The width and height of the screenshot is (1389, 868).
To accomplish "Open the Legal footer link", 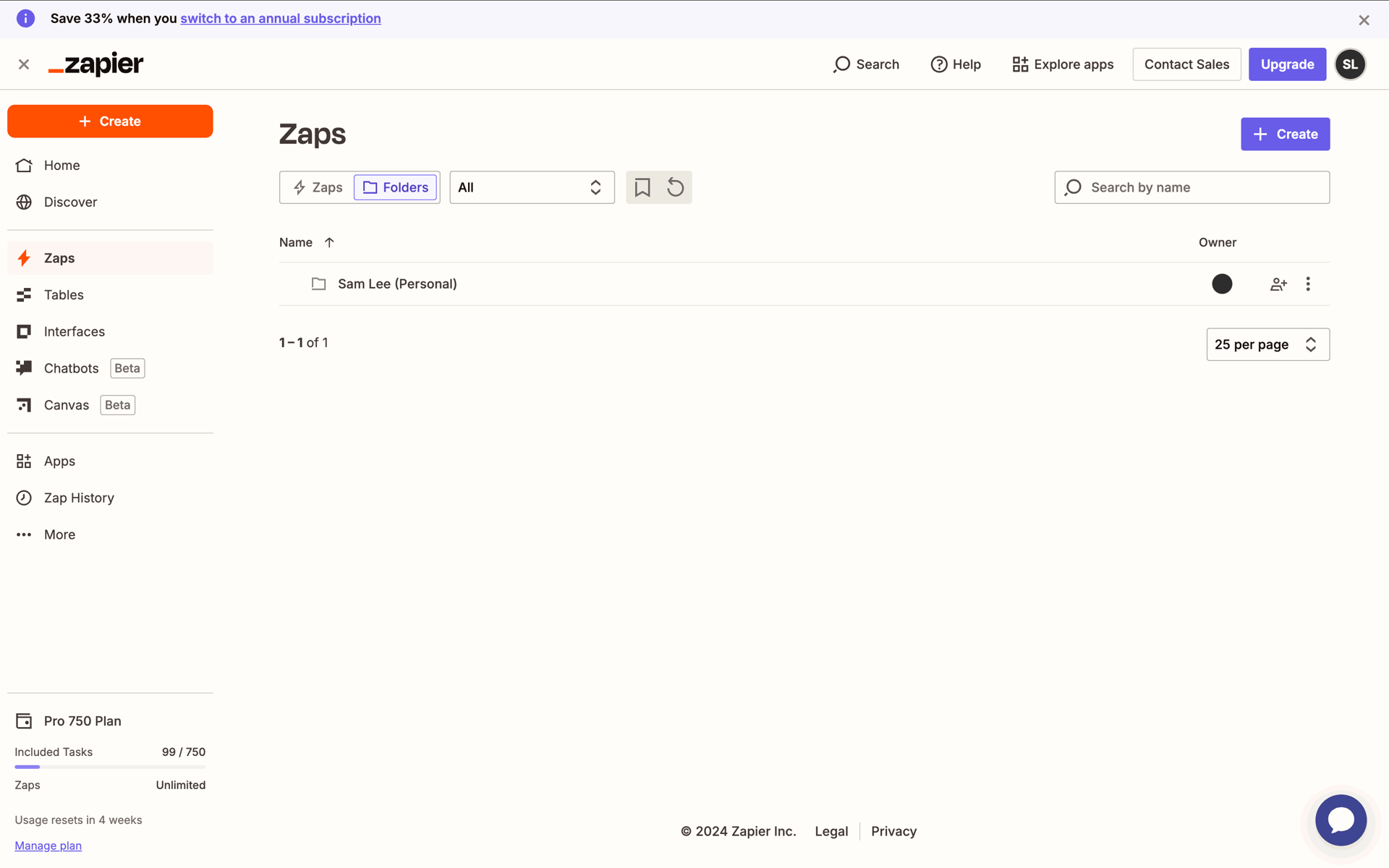I will 831,832.
